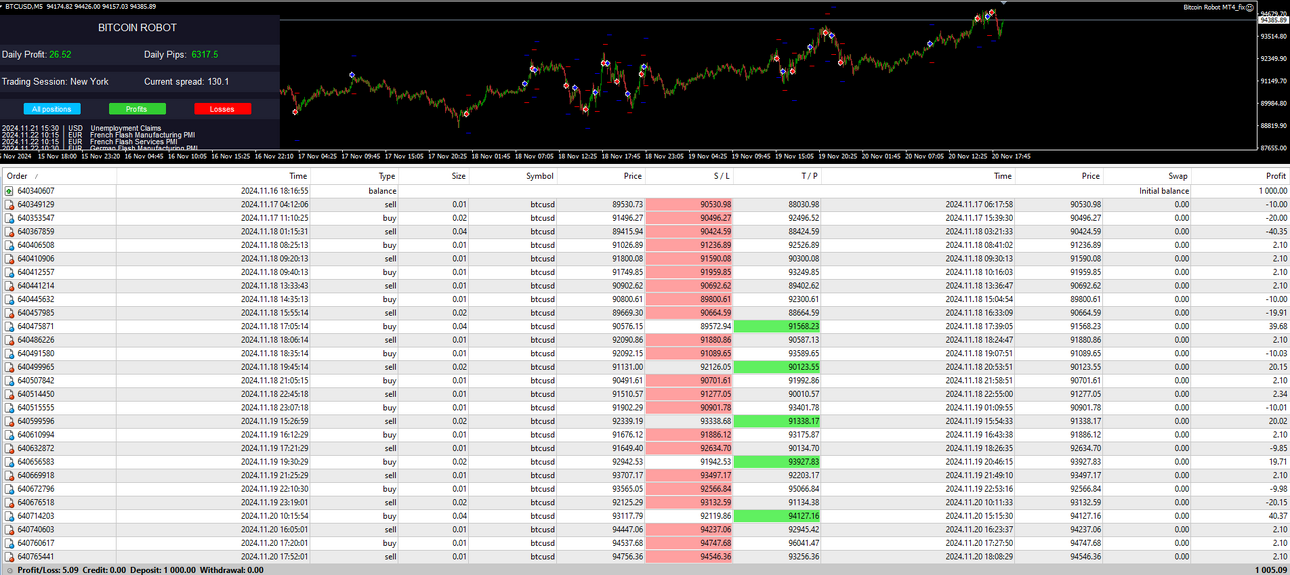
Task: Click the order icon for 640499965
Action: 9,367
